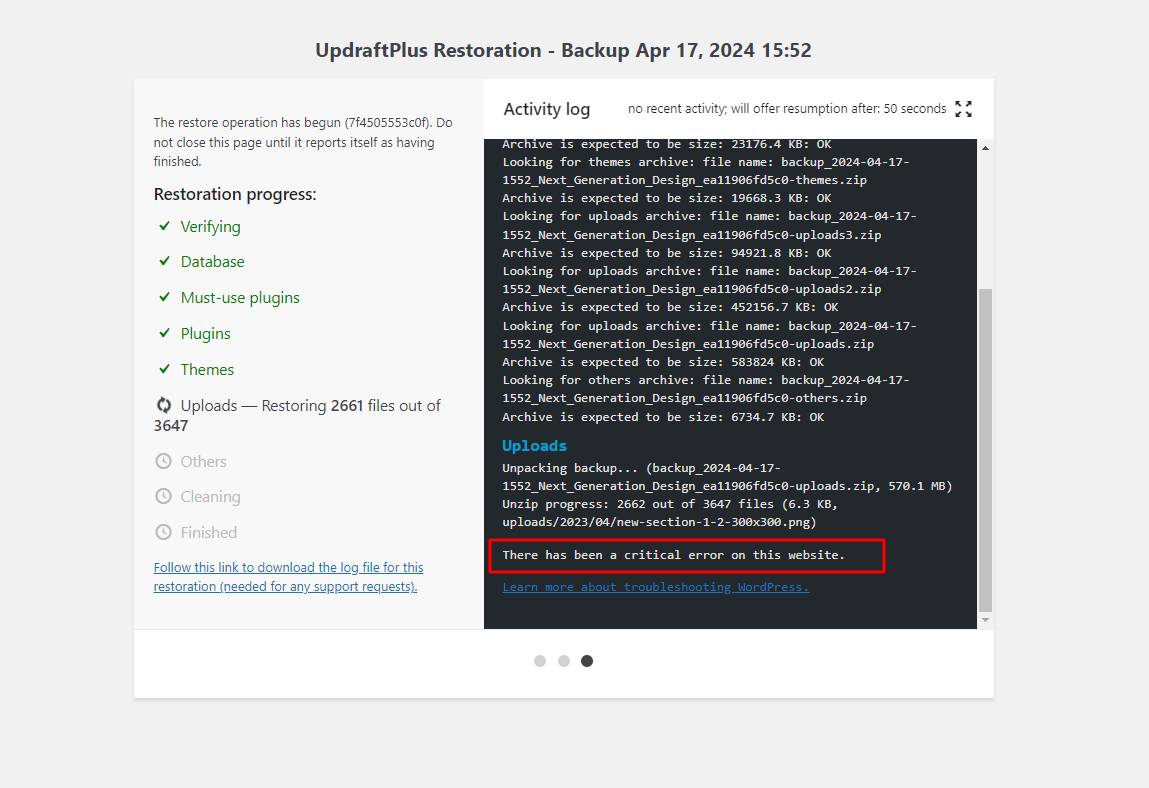The height and width of the screenshot is (788, 1149).
Task: Click the green checkmark beside Verifying
Action: tap(164, 226)
